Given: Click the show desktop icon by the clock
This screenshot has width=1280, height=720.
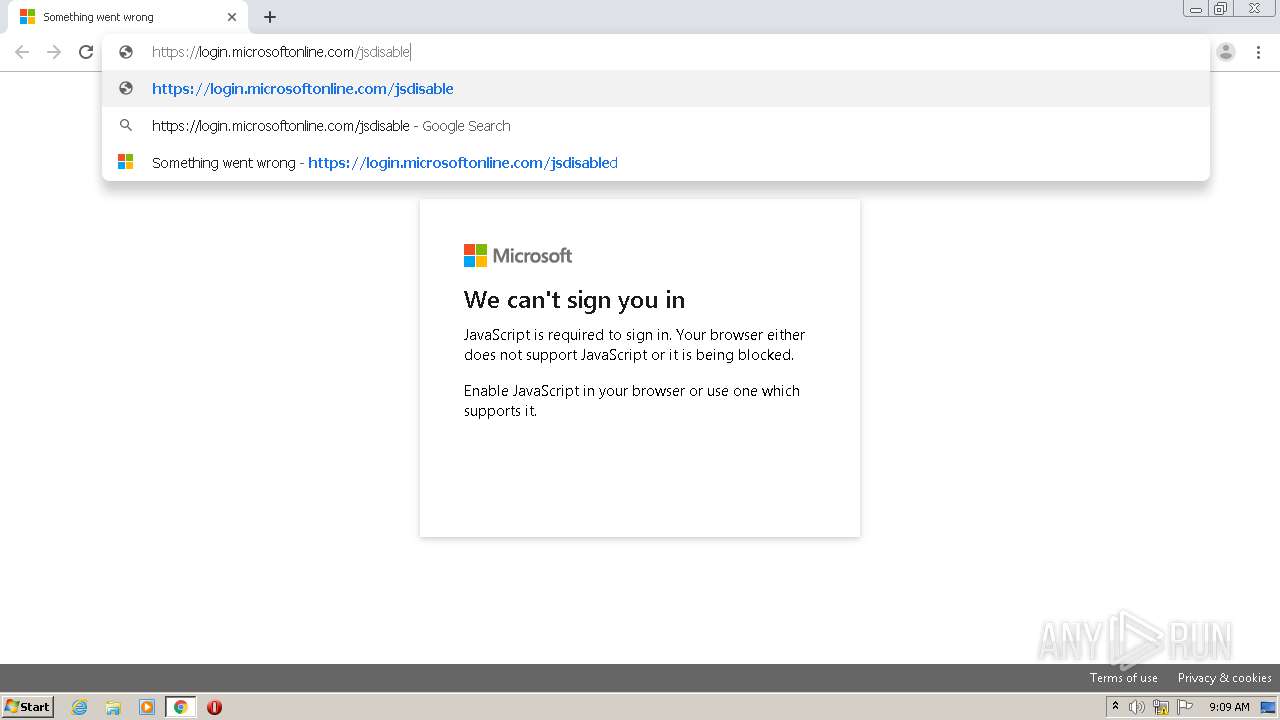Looking at the screenshot, I should [x=1268, y=707].
